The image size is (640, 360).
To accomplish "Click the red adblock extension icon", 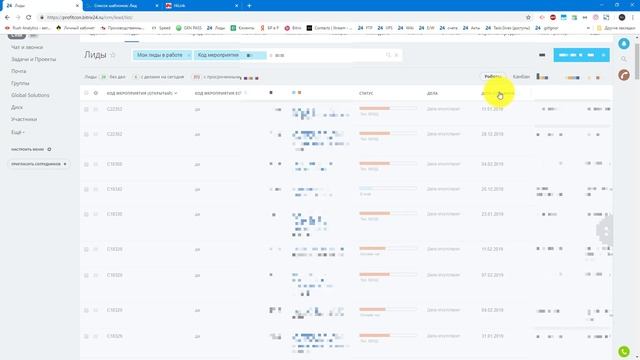I will 553,18.
